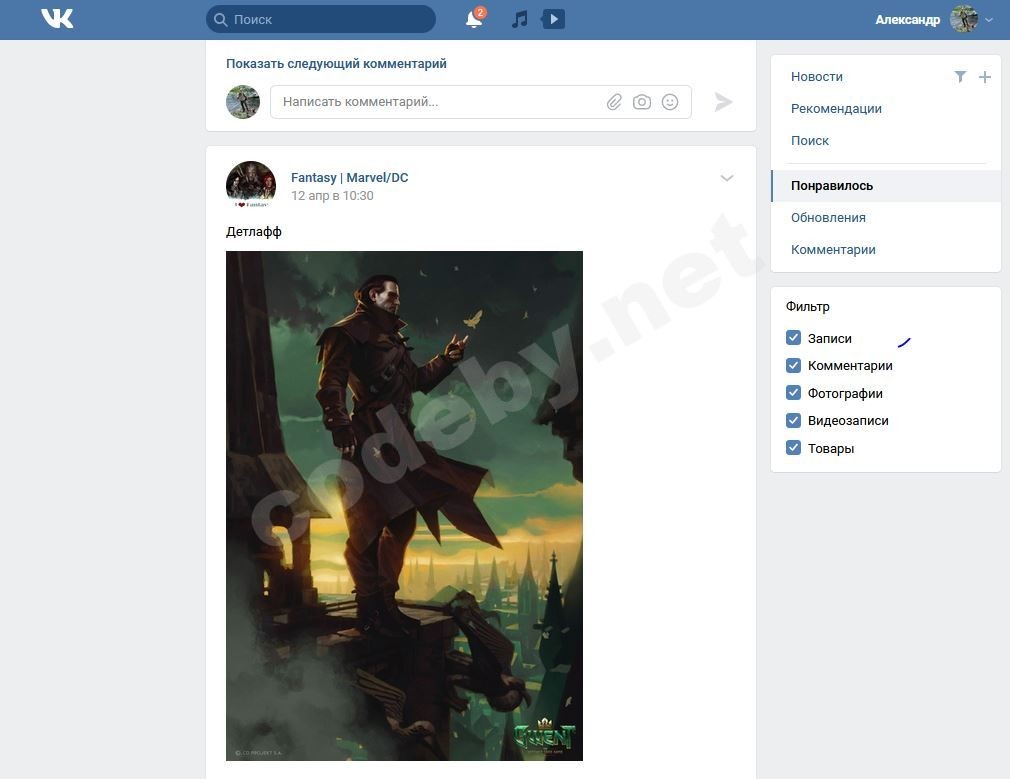1010x779 pixels.
Task: Open the Fantasy | Marvel/DC group link
Action: tap(350, 177)
